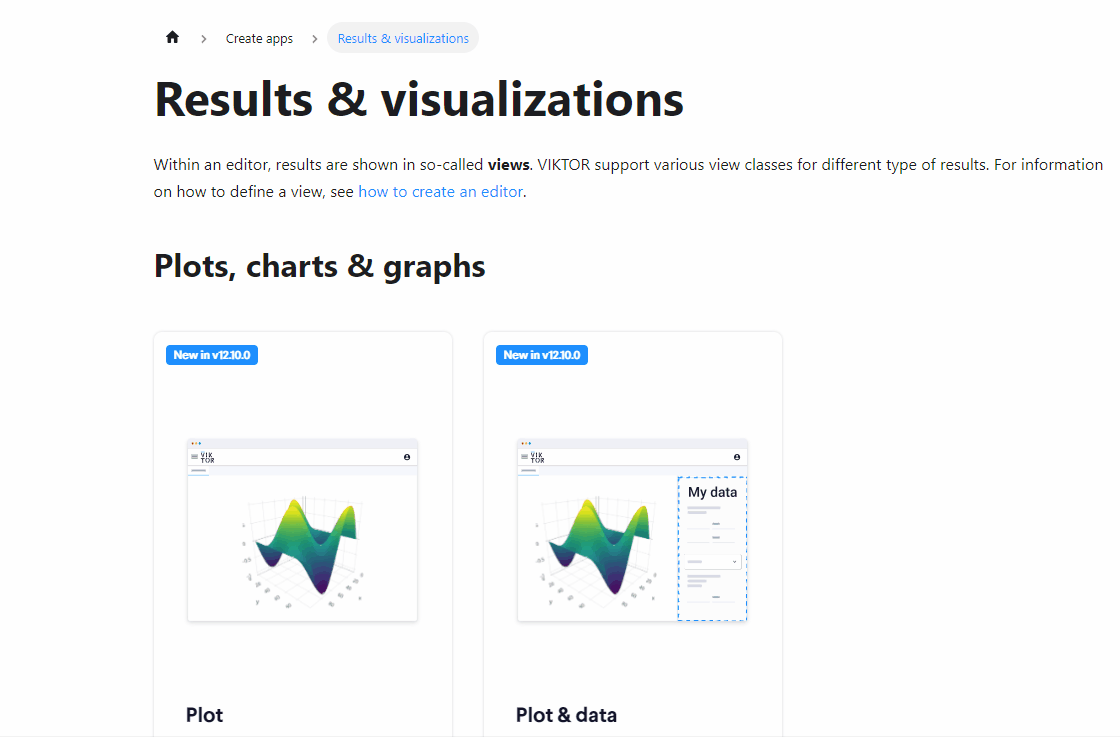Viewport: 1120px width, 737px height.
Task: Click hamburger menu icon in Plot & data preview
Action: (524, 457)
